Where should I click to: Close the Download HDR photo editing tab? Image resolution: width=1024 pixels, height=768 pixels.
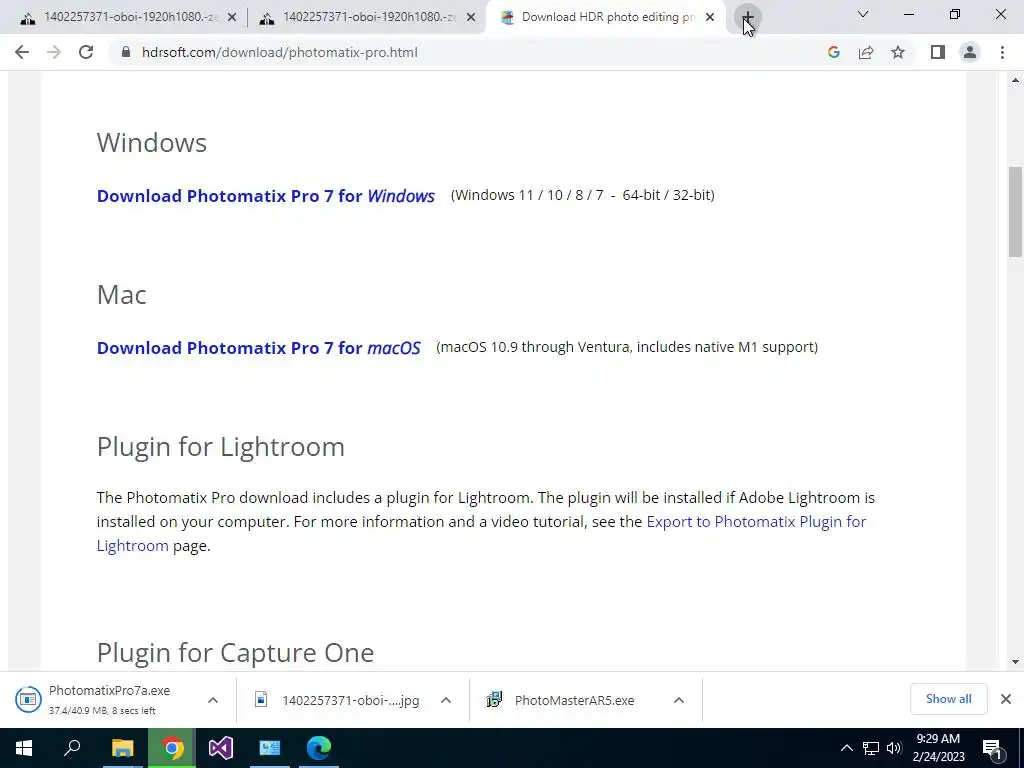point(710,18)
